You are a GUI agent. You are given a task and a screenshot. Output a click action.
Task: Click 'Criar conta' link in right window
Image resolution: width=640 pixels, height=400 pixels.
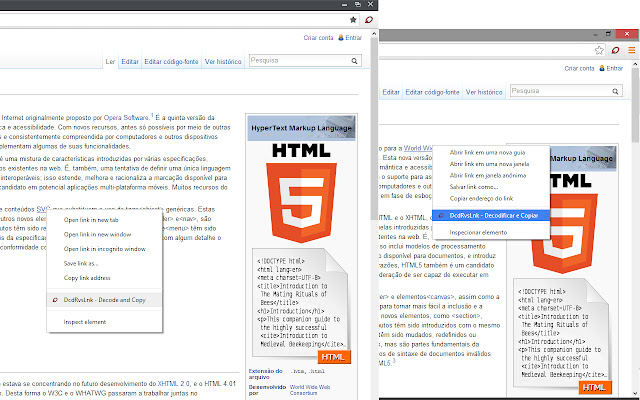coord(579,68)
